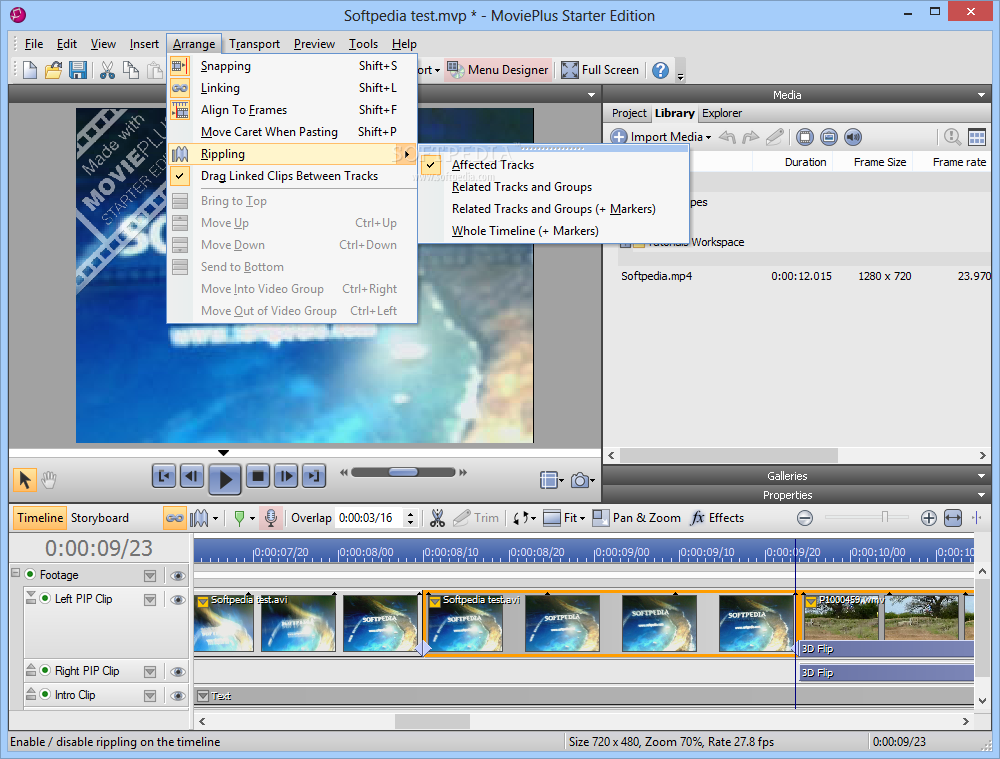Screen dimensions: 1000x759
Task: Switch to the Storyboard tab
Action: click(99, 518)
